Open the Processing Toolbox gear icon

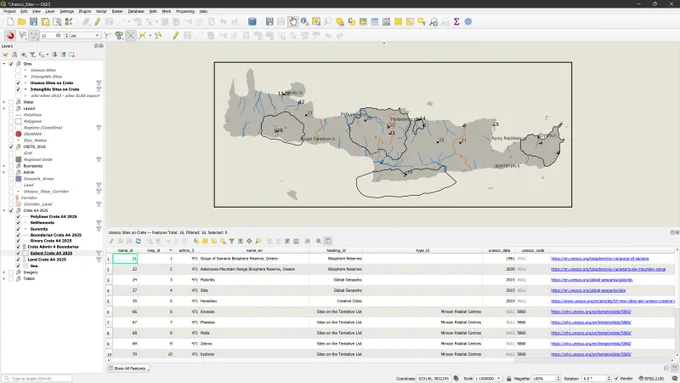(468, 22)
